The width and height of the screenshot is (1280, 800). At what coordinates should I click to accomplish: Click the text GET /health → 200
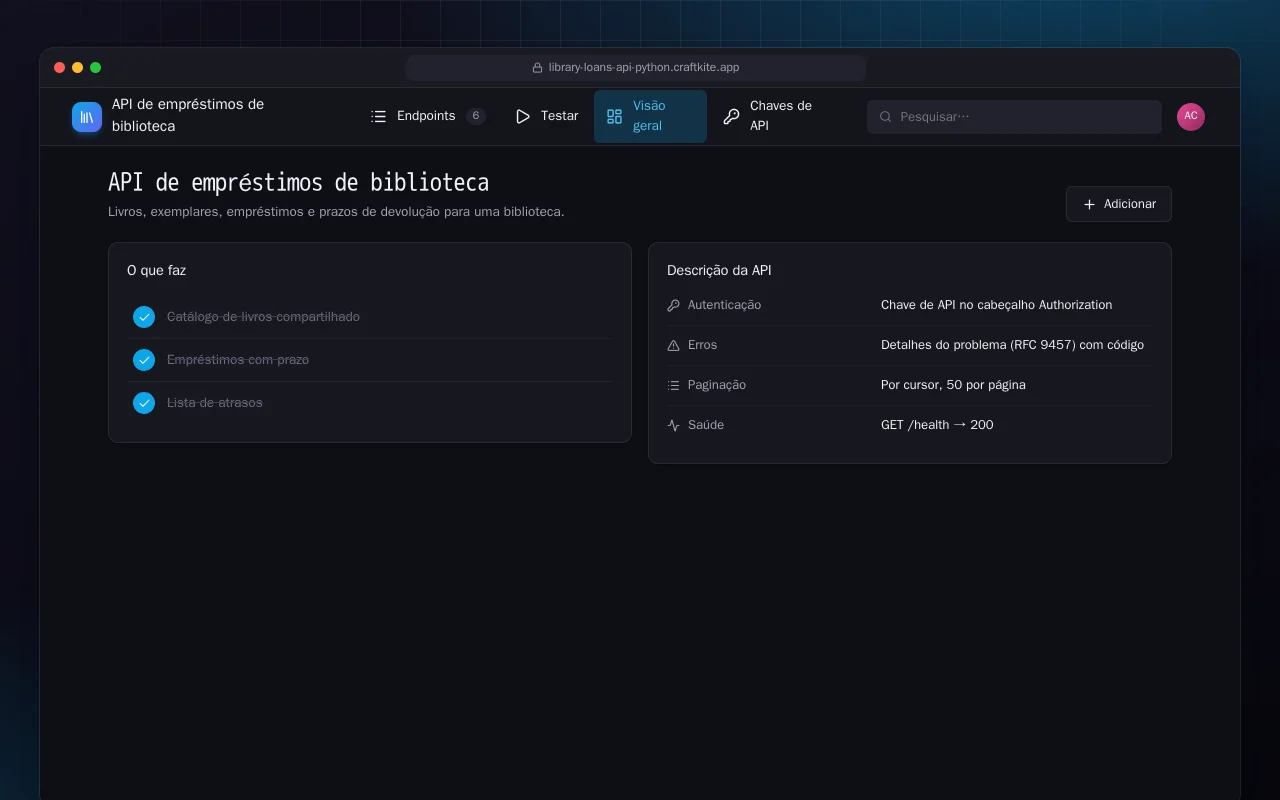pos(937,425)
